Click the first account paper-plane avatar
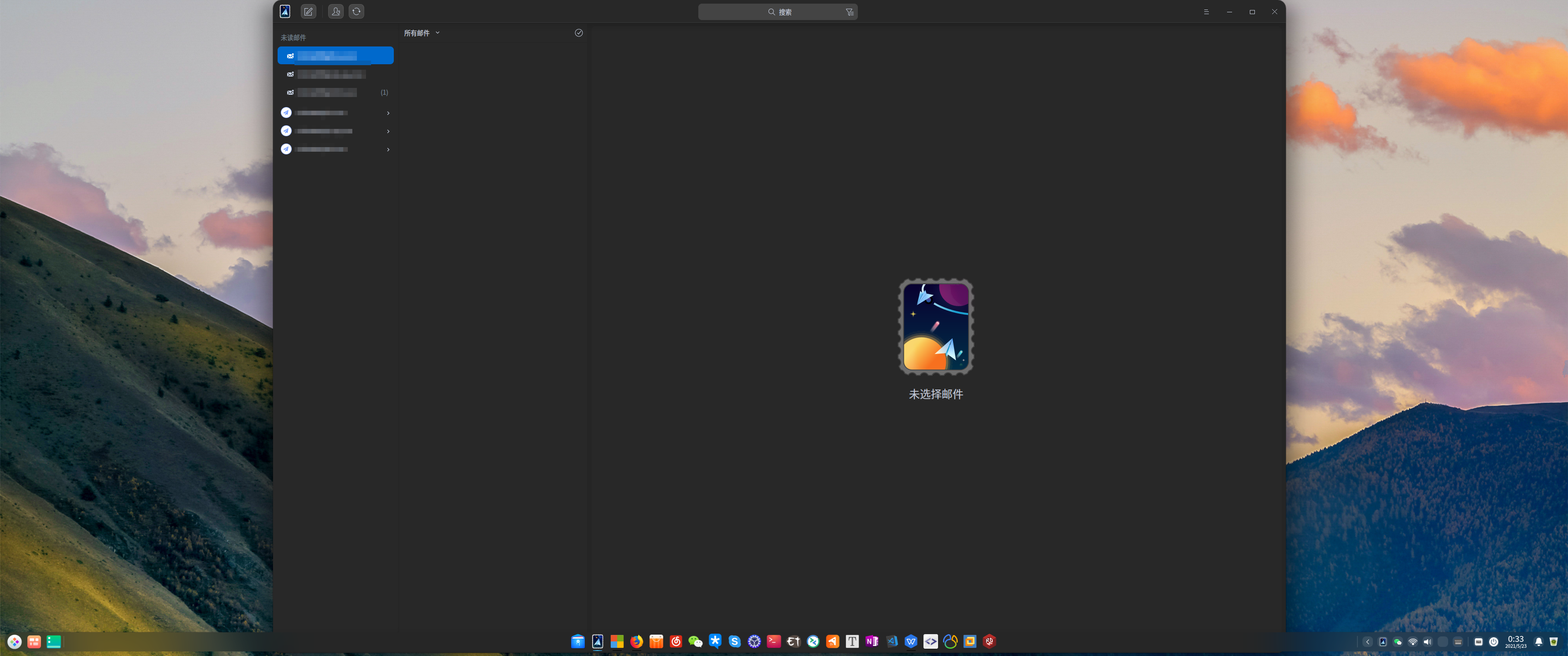Image resolution: width=1568 pixels, height=656 pixels. [x=286, y=113]
